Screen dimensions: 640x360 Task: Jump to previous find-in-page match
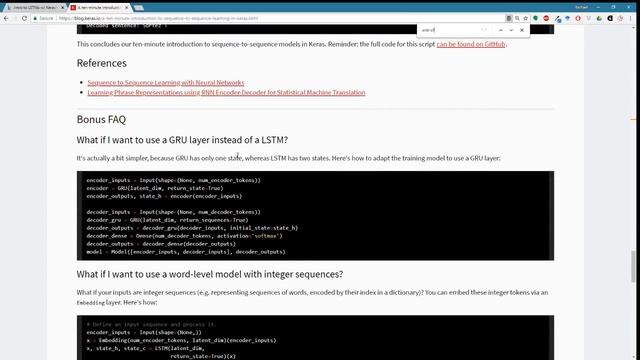(500, 30)
